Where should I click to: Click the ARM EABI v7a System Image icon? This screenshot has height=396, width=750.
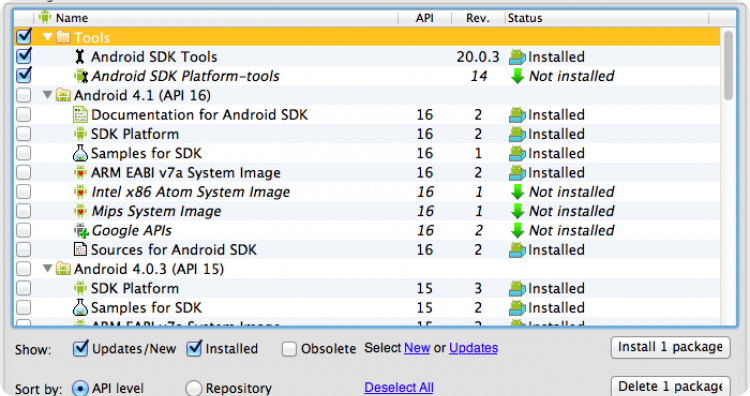pyautogui.click(x=80, y=173)
